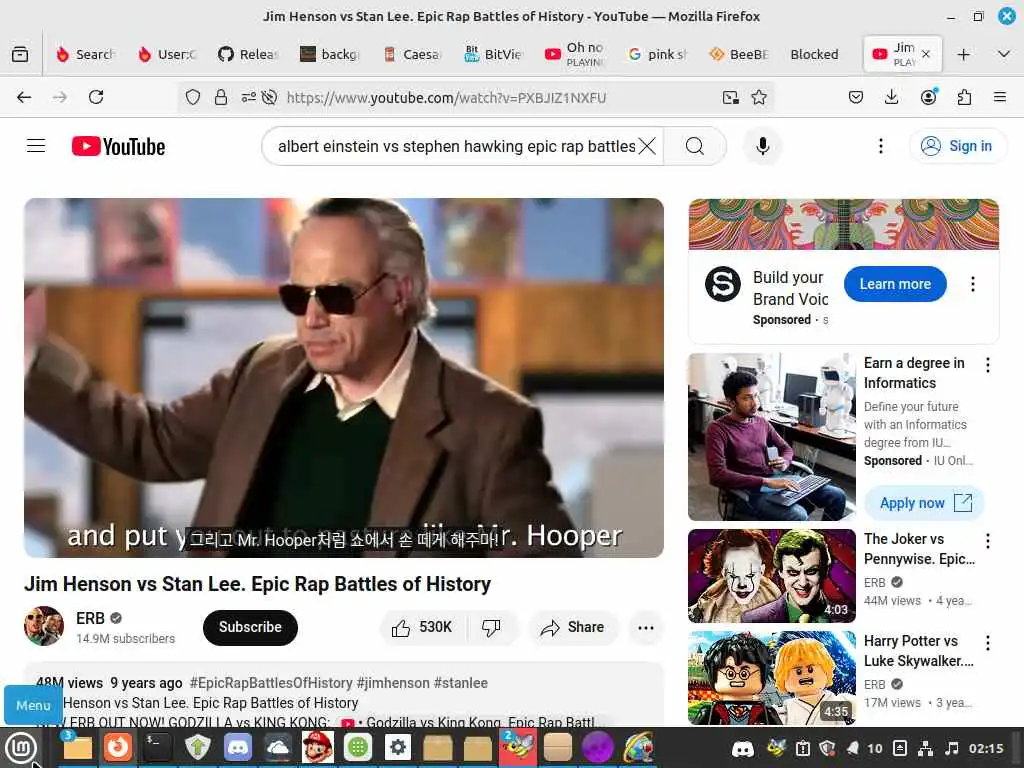
Task: Launch Firefox from the taskbar
Action: (x=118, y=747)
